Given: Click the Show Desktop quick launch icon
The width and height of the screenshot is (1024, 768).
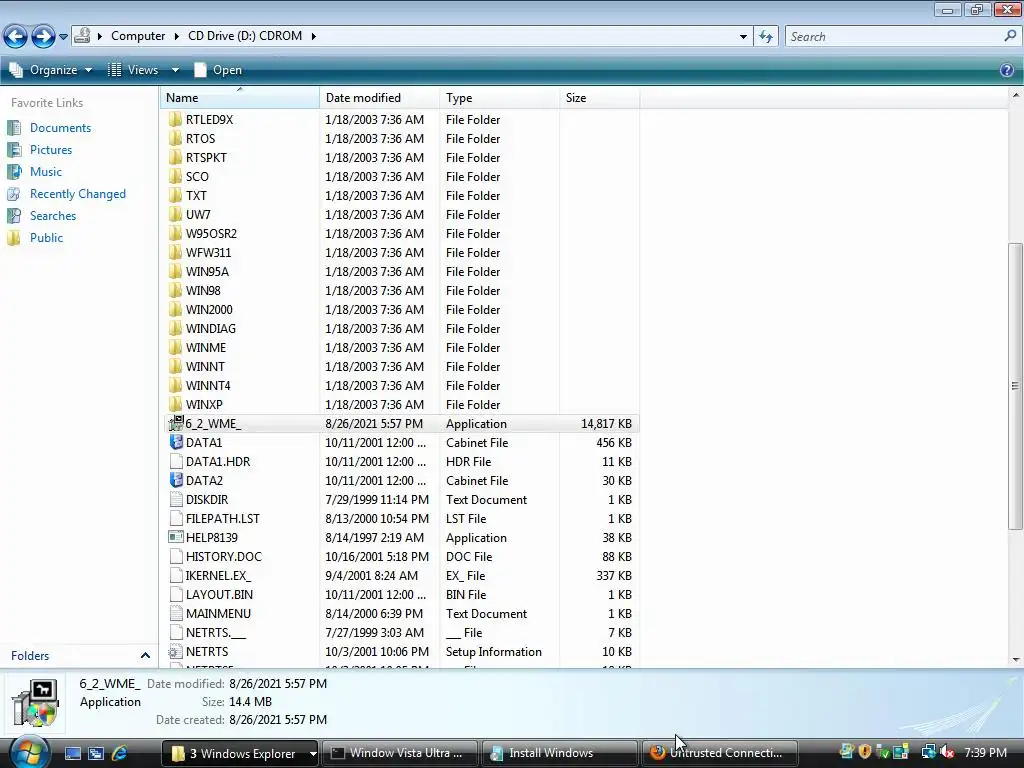Looking at the screenshot, I should coord(72,753).
